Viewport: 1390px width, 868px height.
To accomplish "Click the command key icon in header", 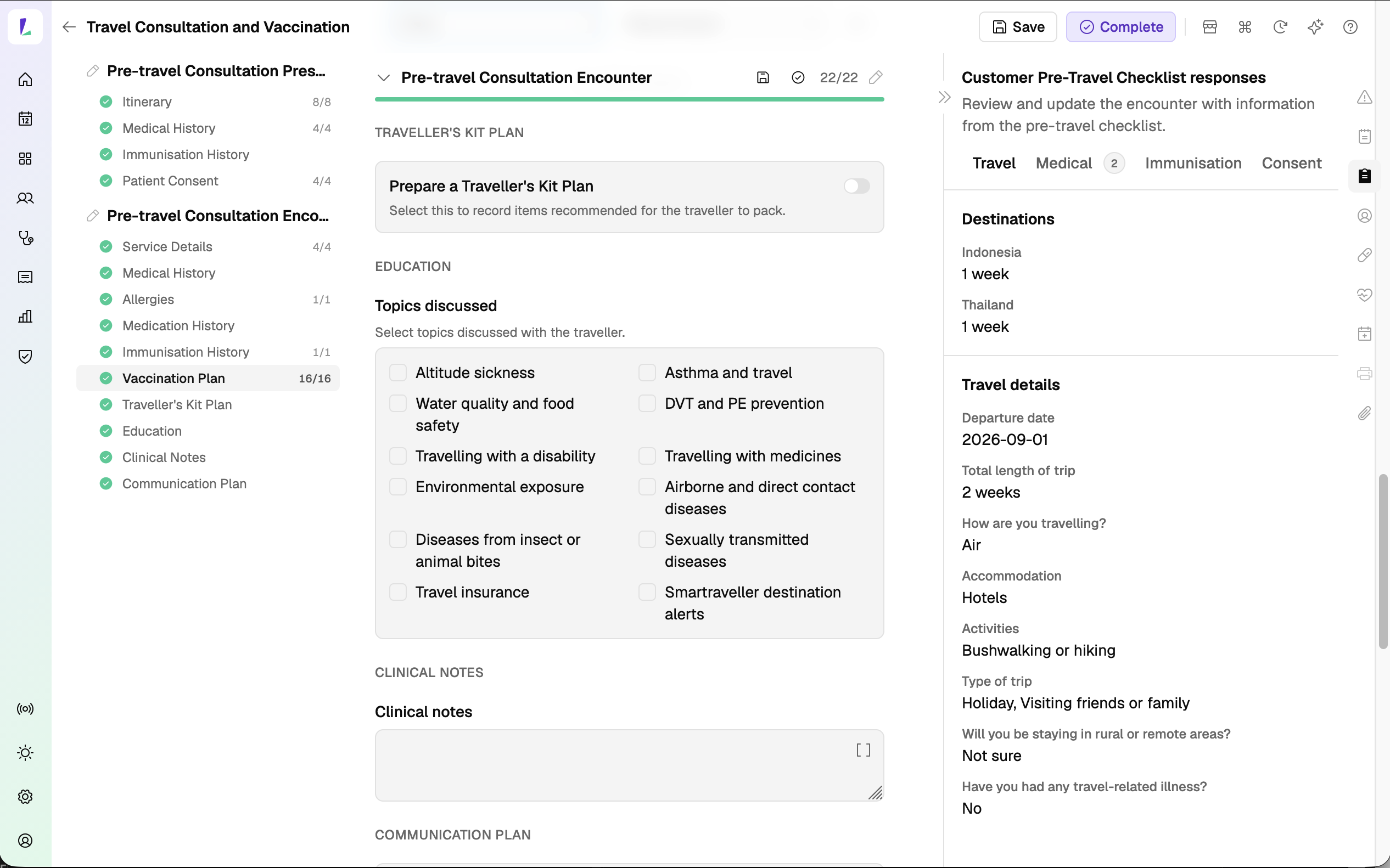I will pos(1245,27).
